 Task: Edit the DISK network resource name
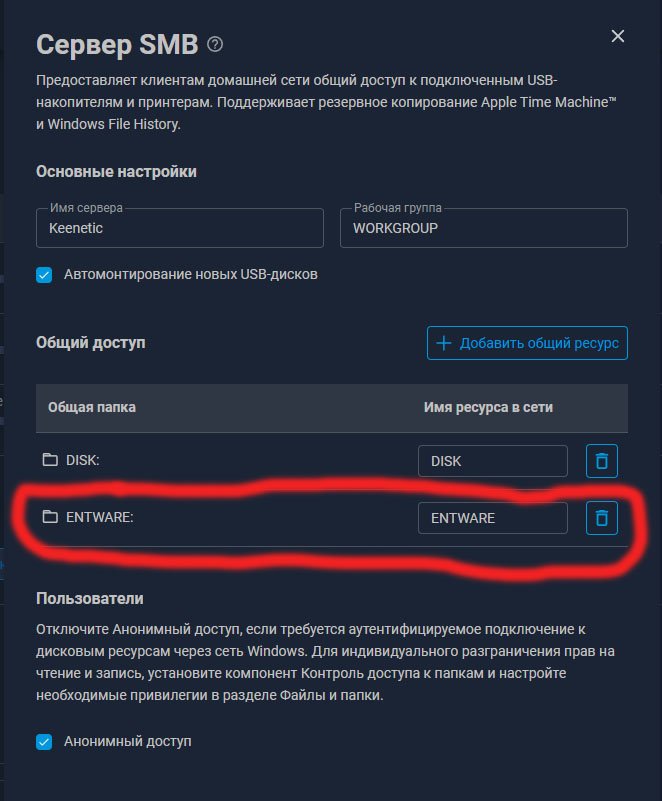point(492,461)
